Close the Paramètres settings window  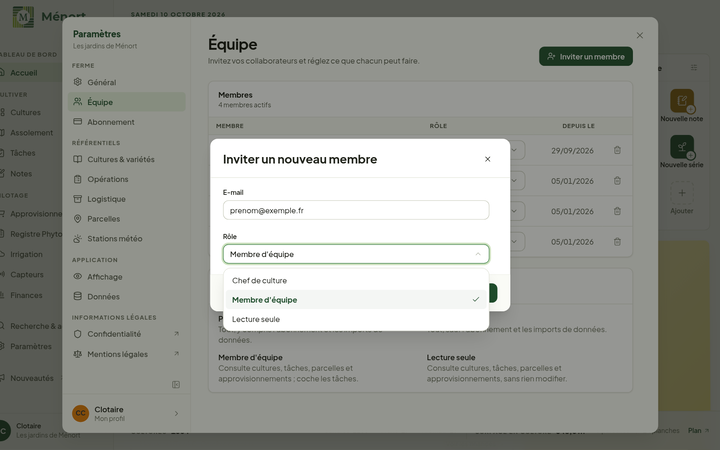tap(640, 35)
